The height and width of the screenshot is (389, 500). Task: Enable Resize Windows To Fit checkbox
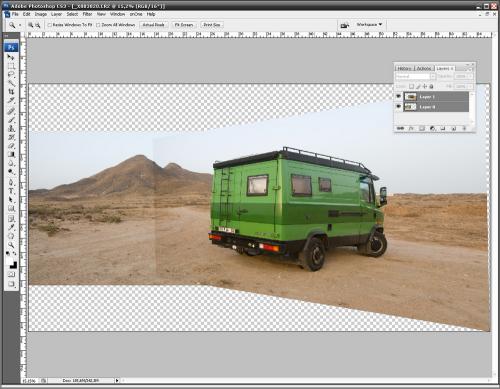click(49, 25)
